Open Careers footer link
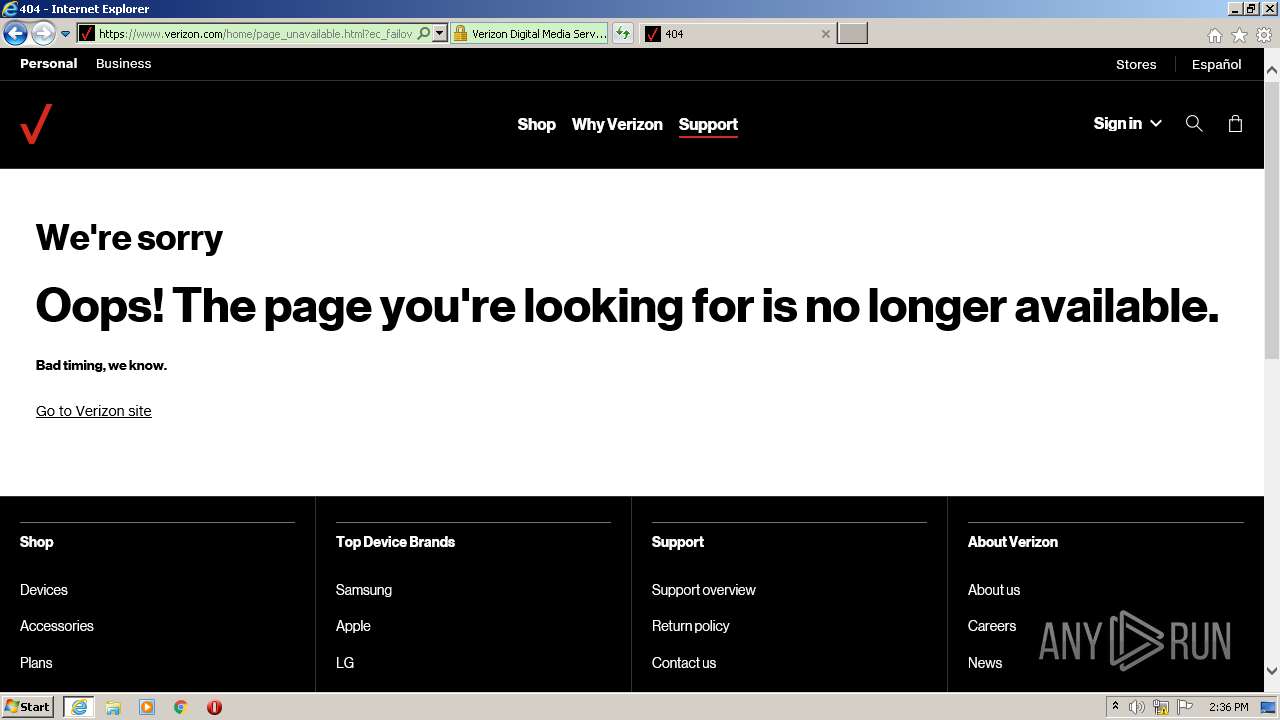 click(x=992, y=626)
